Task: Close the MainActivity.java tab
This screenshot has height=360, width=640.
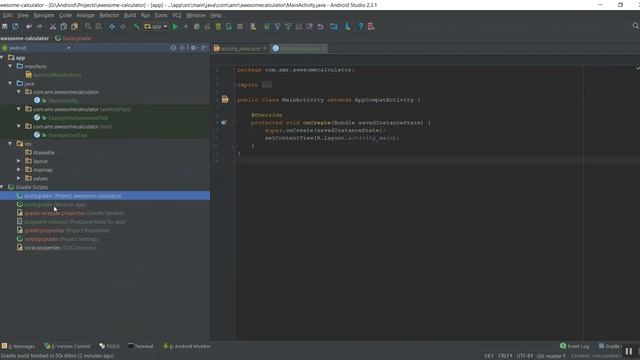Action: (323, 48)
